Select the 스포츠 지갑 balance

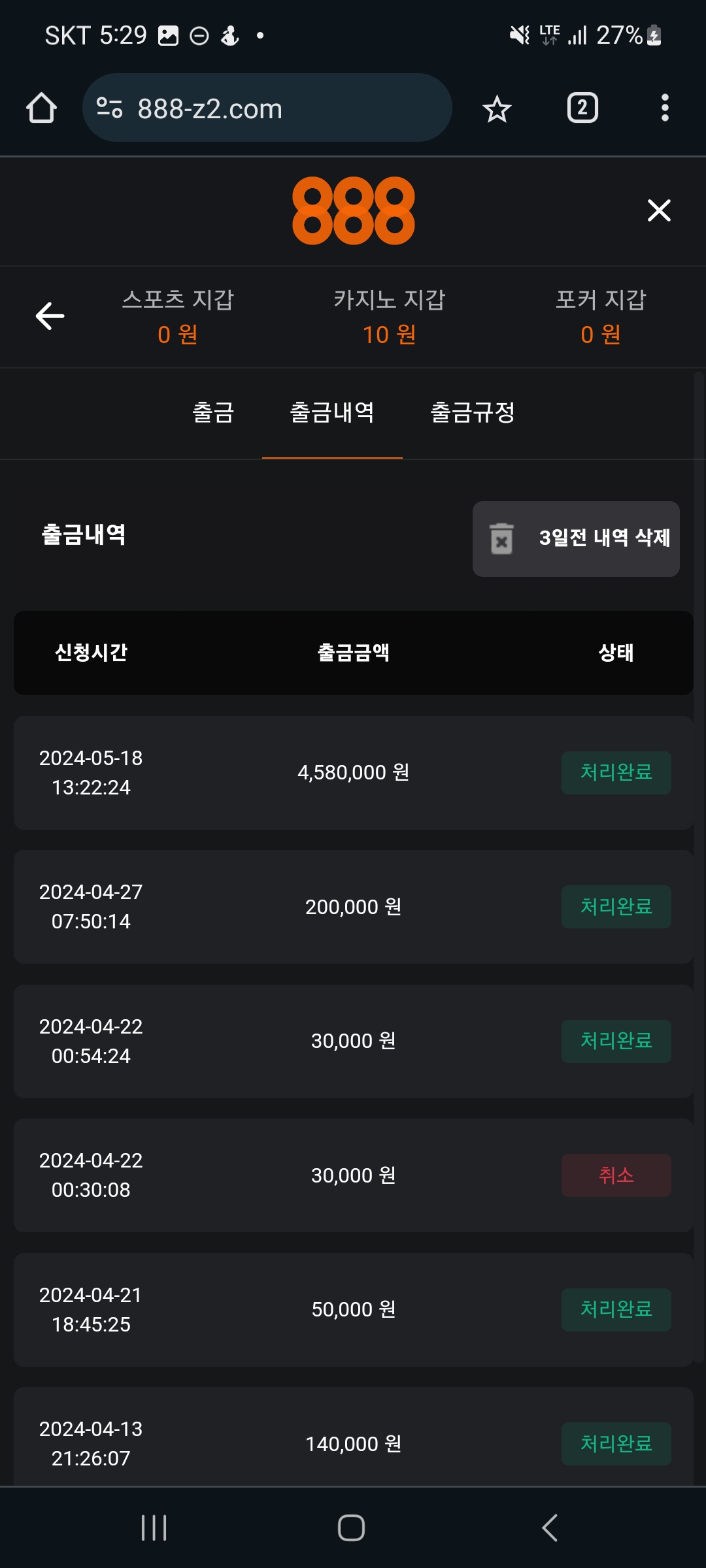pos(178,317)
